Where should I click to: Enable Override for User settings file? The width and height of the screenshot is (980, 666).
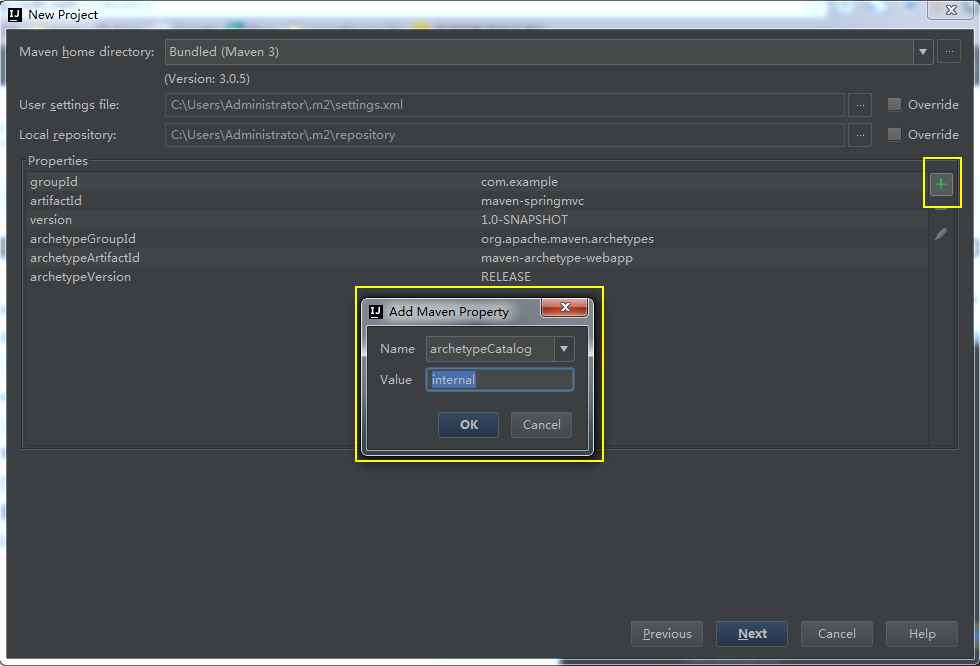(x=894, y=104)
